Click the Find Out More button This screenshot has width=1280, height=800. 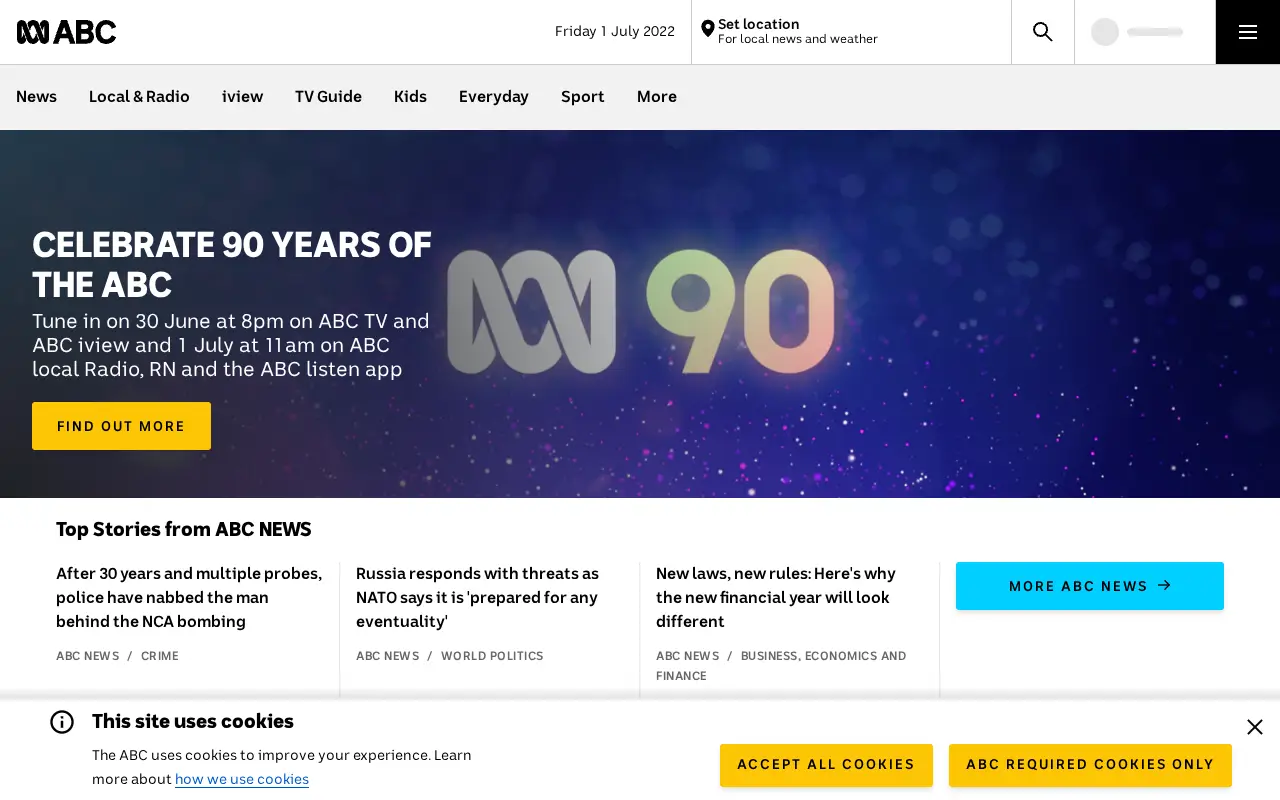point(121,426)
